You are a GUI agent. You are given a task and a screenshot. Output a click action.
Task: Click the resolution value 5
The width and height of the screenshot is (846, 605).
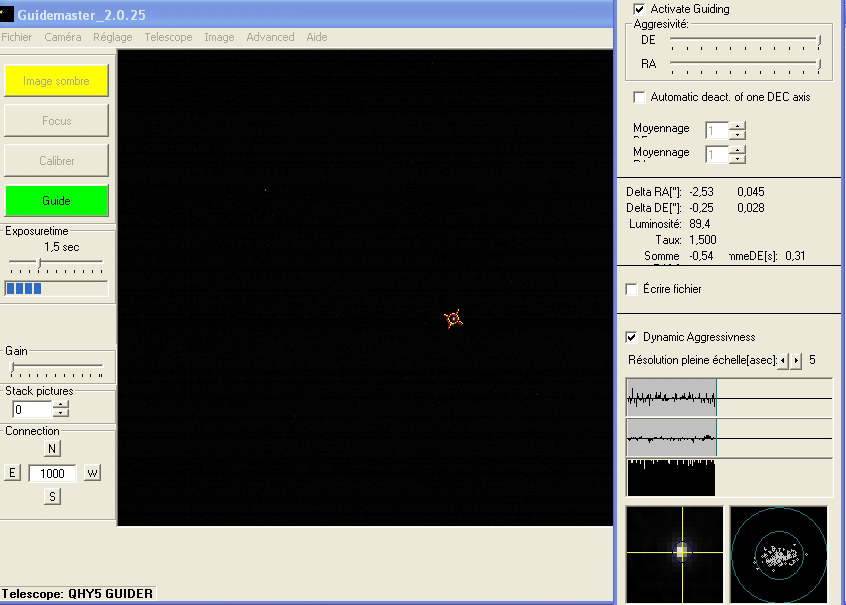click(812, 361)
